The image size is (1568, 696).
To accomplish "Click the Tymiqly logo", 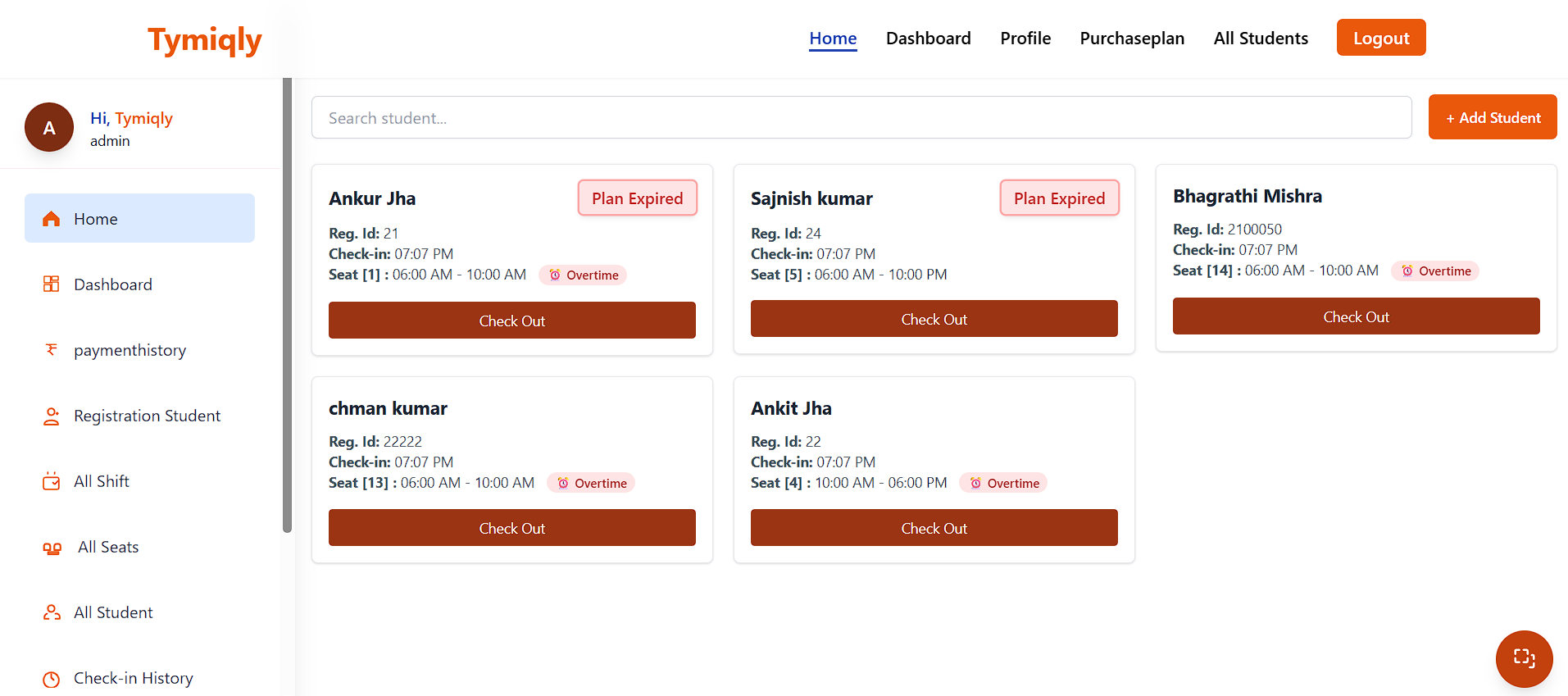I will pyautogui.click(x=204, y=39).
